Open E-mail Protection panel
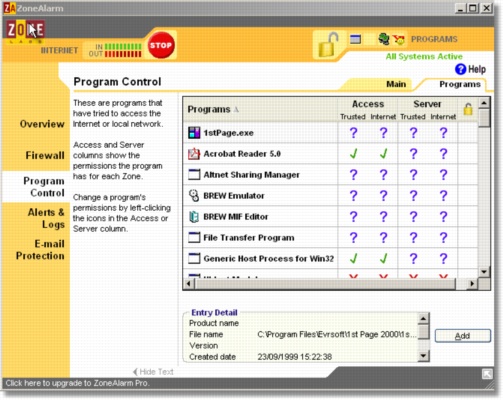This screenshot has height=400, width=503. pyautogui.click(x=40, y=250)
